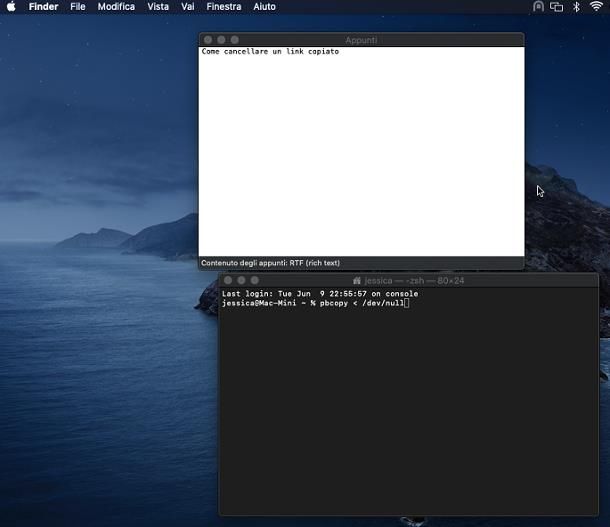Image resolution: width=610 pixels, height=527 pixels.
Task: Open the arch-shaped menu bar icon
Action: coord(538,7)
